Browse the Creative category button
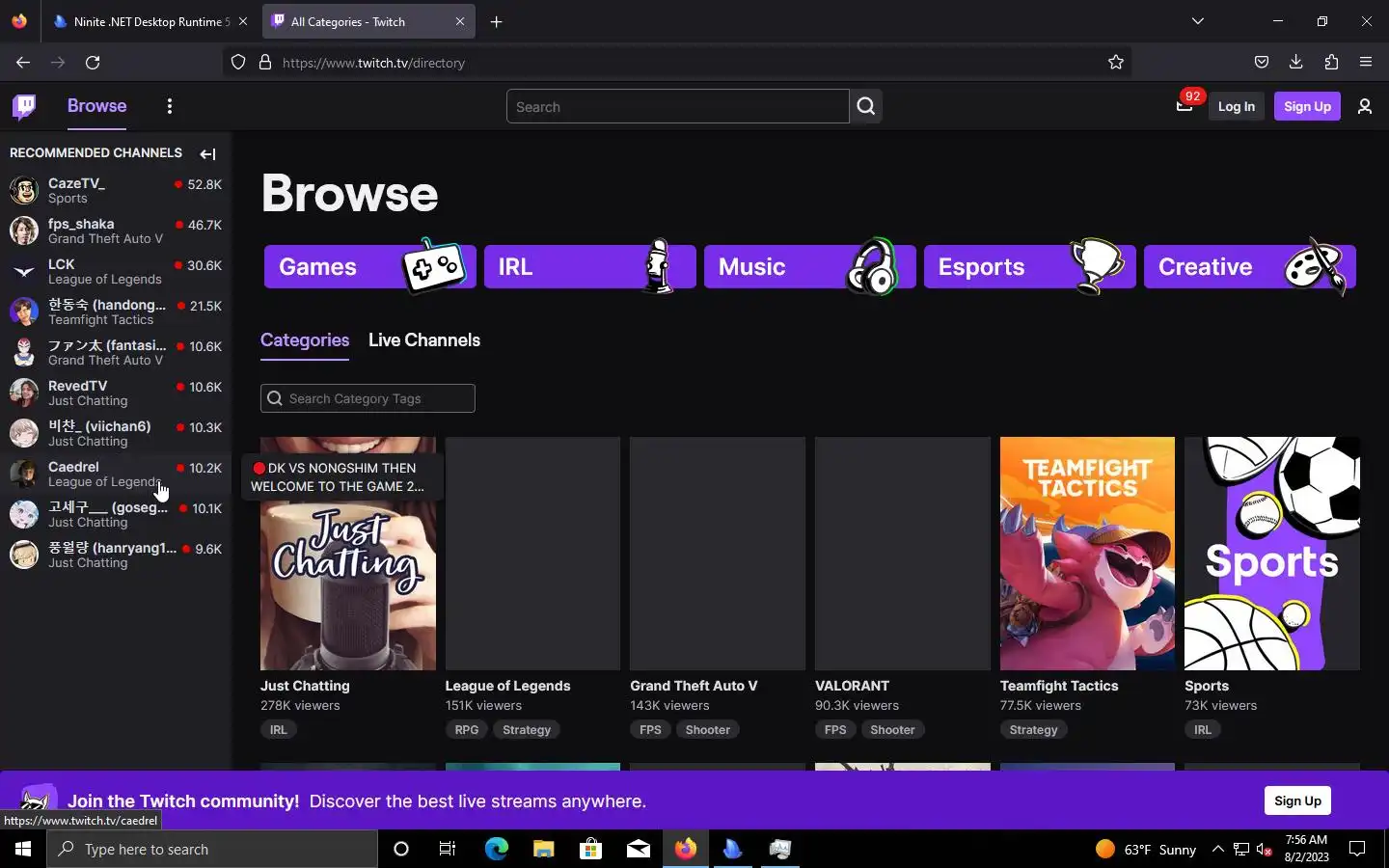Viewport: 1389px width, 868px height. 1249,266
